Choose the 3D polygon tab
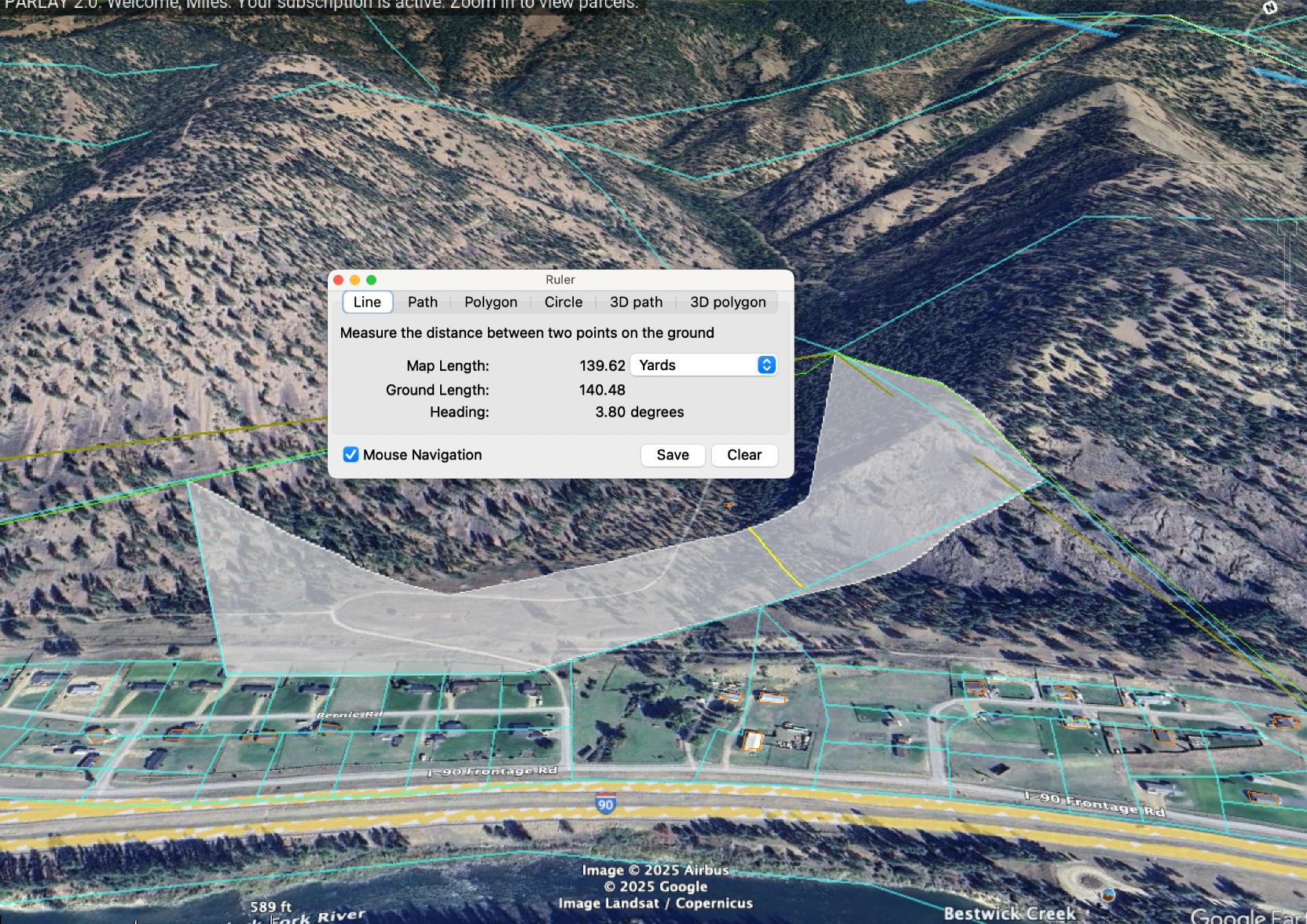The height and width of the screenshot is (924, 1307). (727, 302)
